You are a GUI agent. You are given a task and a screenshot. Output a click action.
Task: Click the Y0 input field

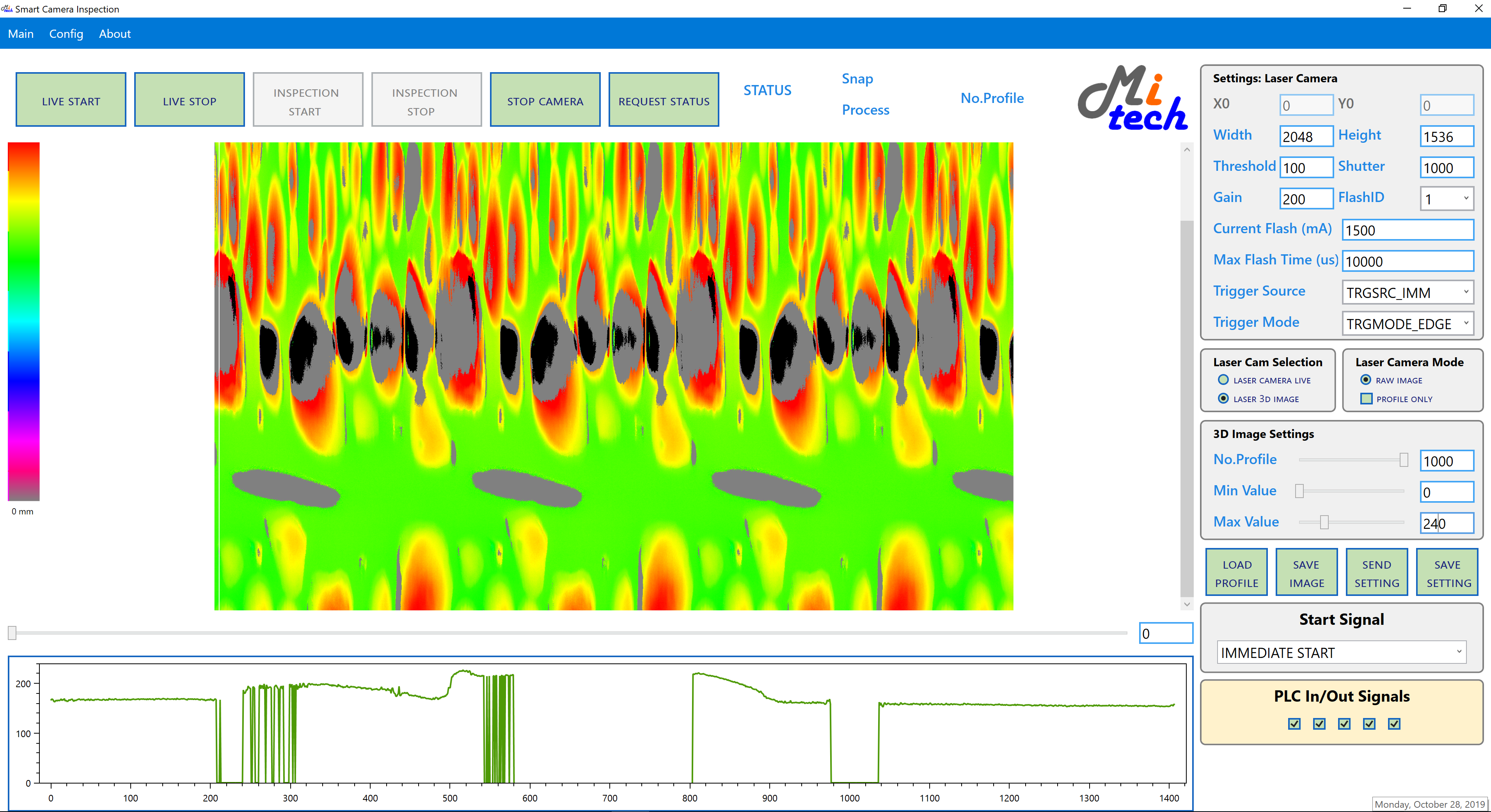point(1447,105)
